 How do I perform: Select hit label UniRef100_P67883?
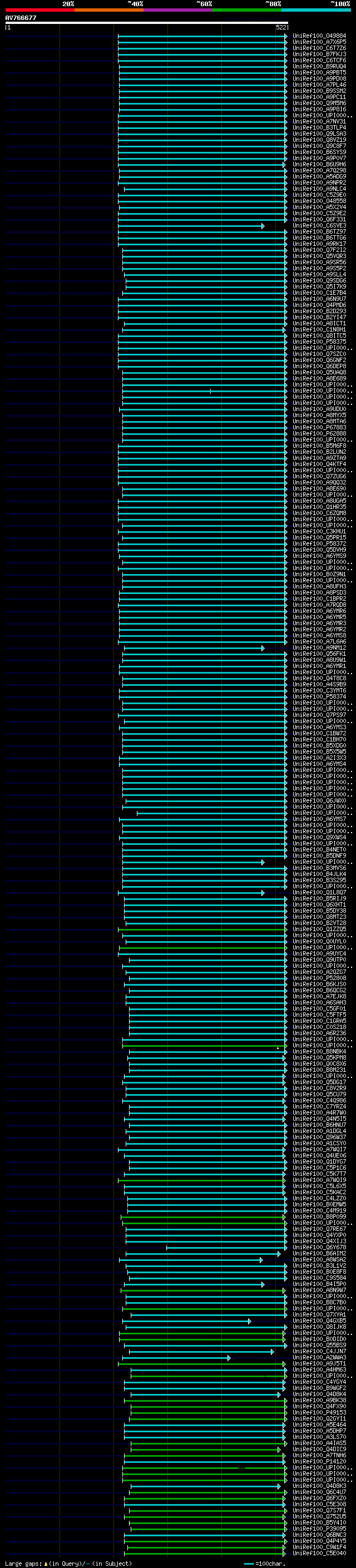[x=319, y=427]
